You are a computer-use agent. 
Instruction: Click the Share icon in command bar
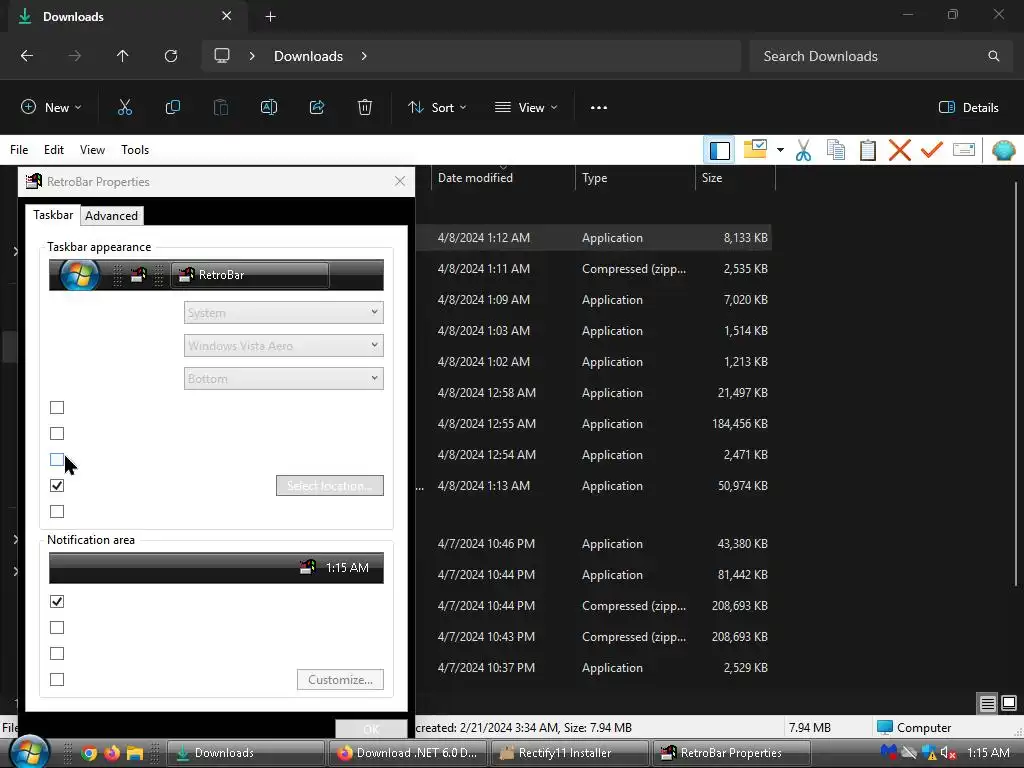coord(317,108)
